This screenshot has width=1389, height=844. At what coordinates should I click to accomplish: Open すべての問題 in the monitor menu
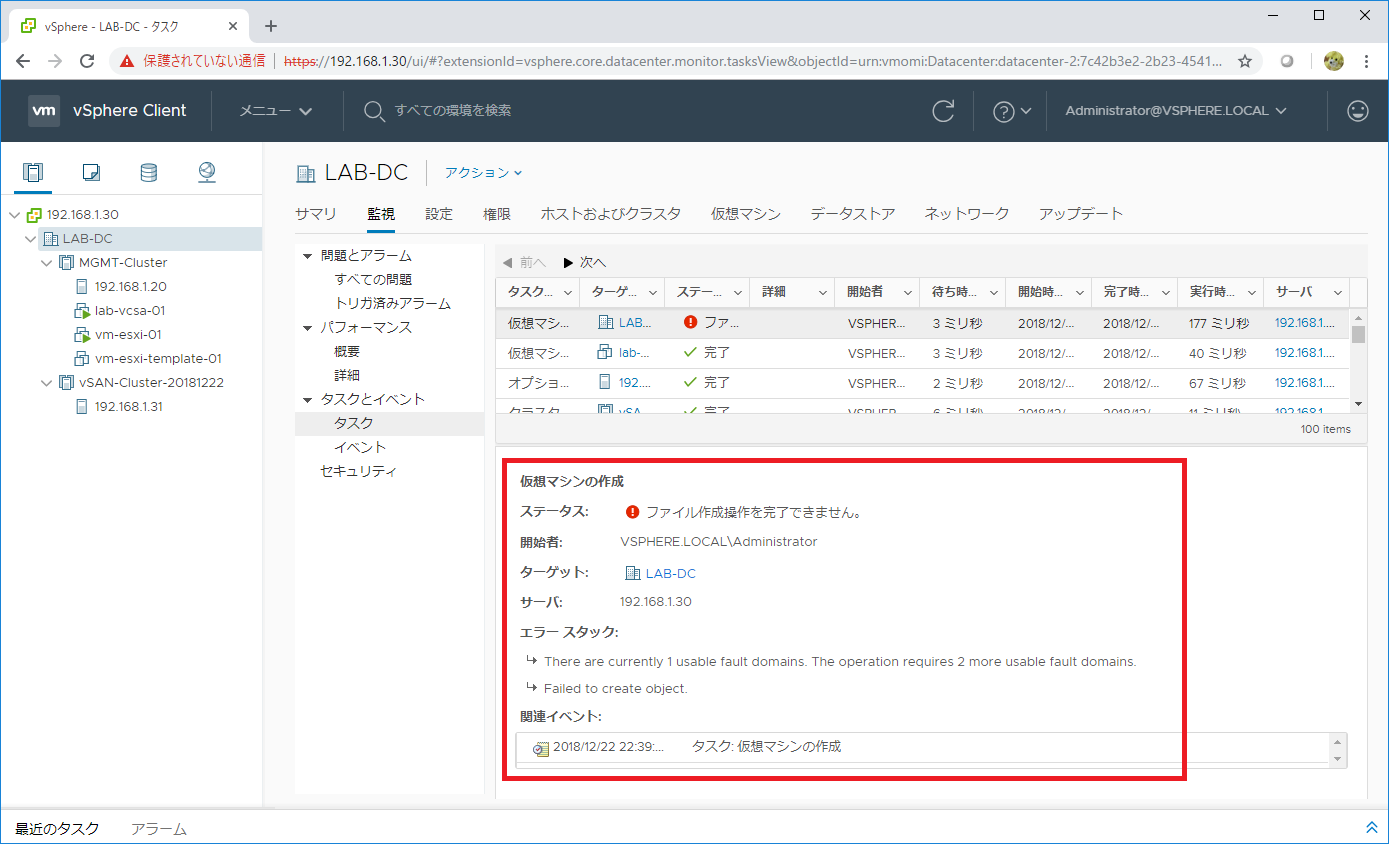(373, 280)
